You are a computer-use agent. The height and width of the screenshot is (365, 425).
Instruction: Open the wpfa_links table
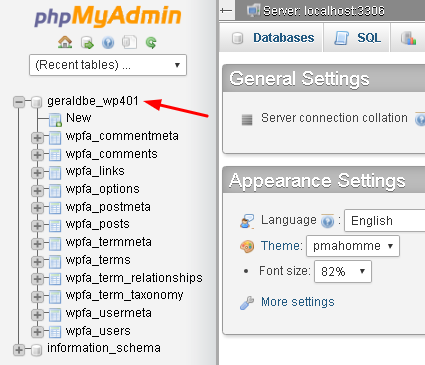pyautogui.click(x=95, y=171)
